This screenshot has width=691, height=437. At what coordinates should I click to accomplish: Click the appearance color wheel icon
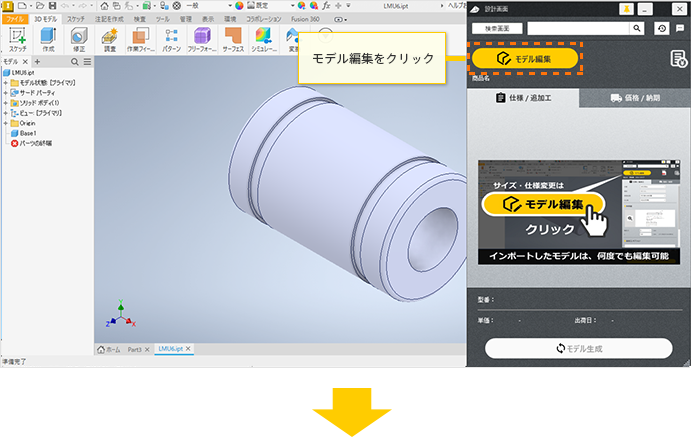pyautogui.click(x=239, y=6)
